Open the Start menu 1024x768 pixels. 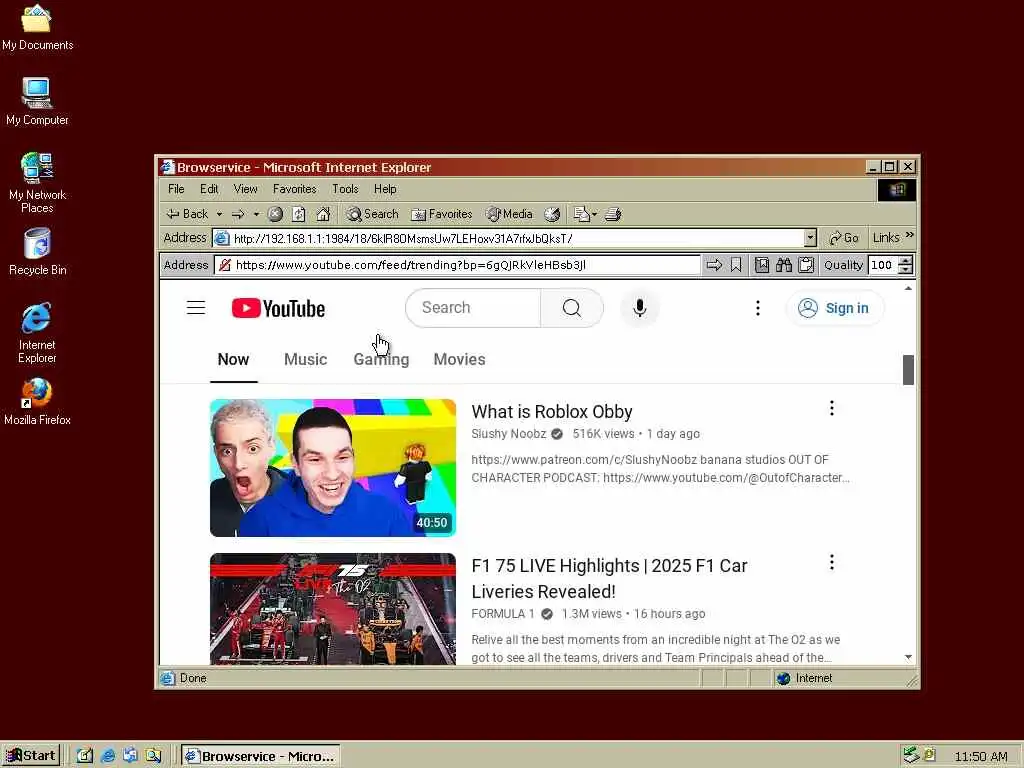[x=31, y=756]
